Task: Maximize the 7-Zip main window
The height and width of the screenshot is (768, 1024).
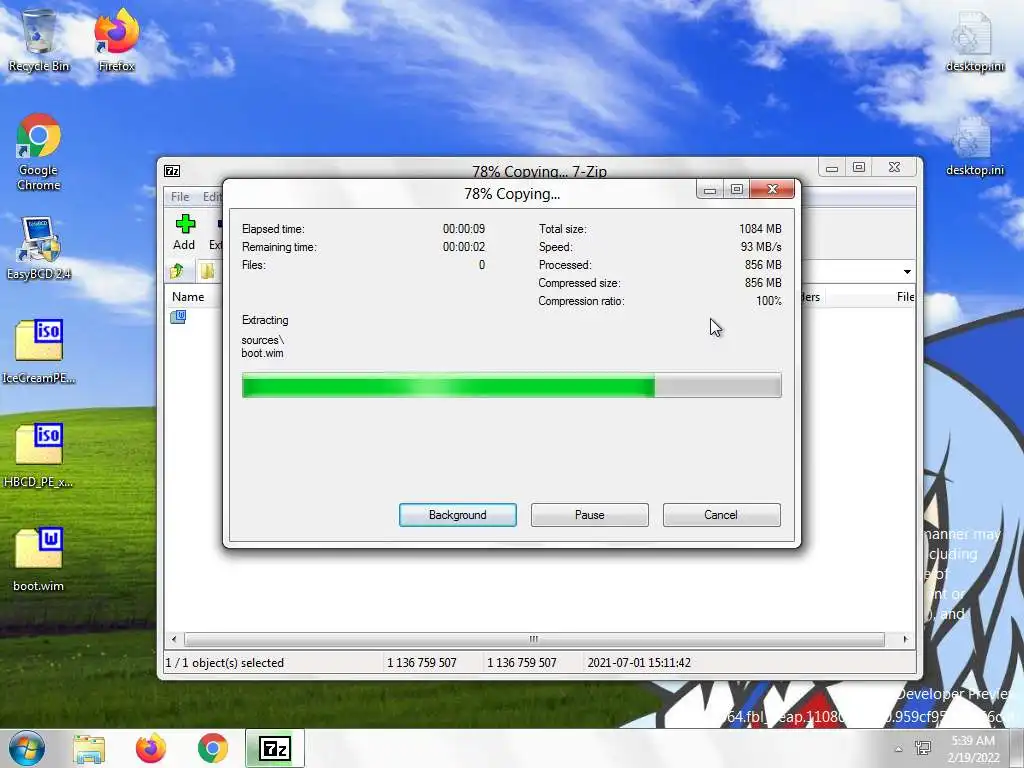Action: 859,168
